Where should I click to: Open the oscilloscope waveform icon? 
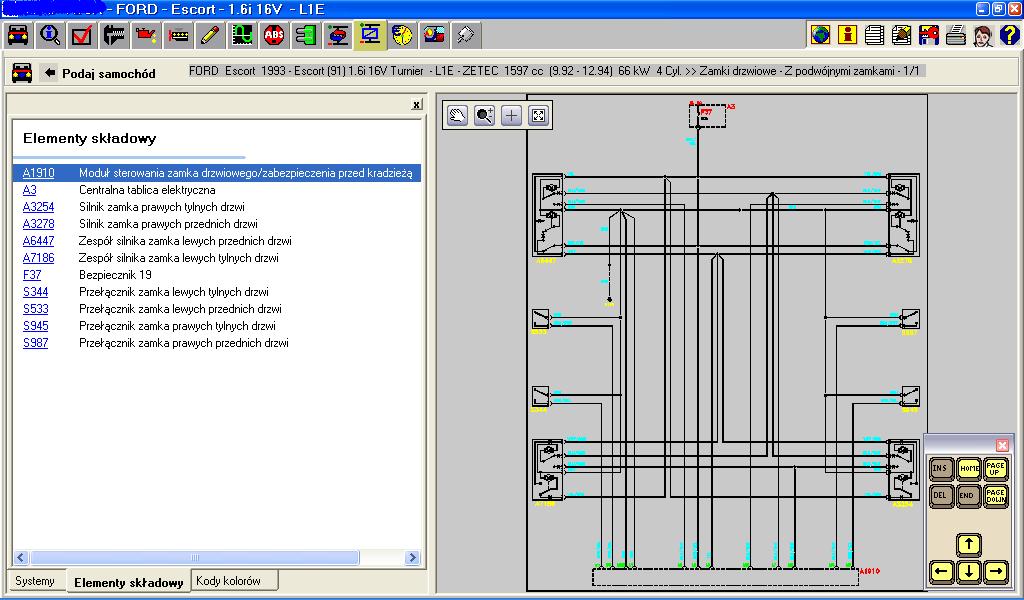click(242, 35)
